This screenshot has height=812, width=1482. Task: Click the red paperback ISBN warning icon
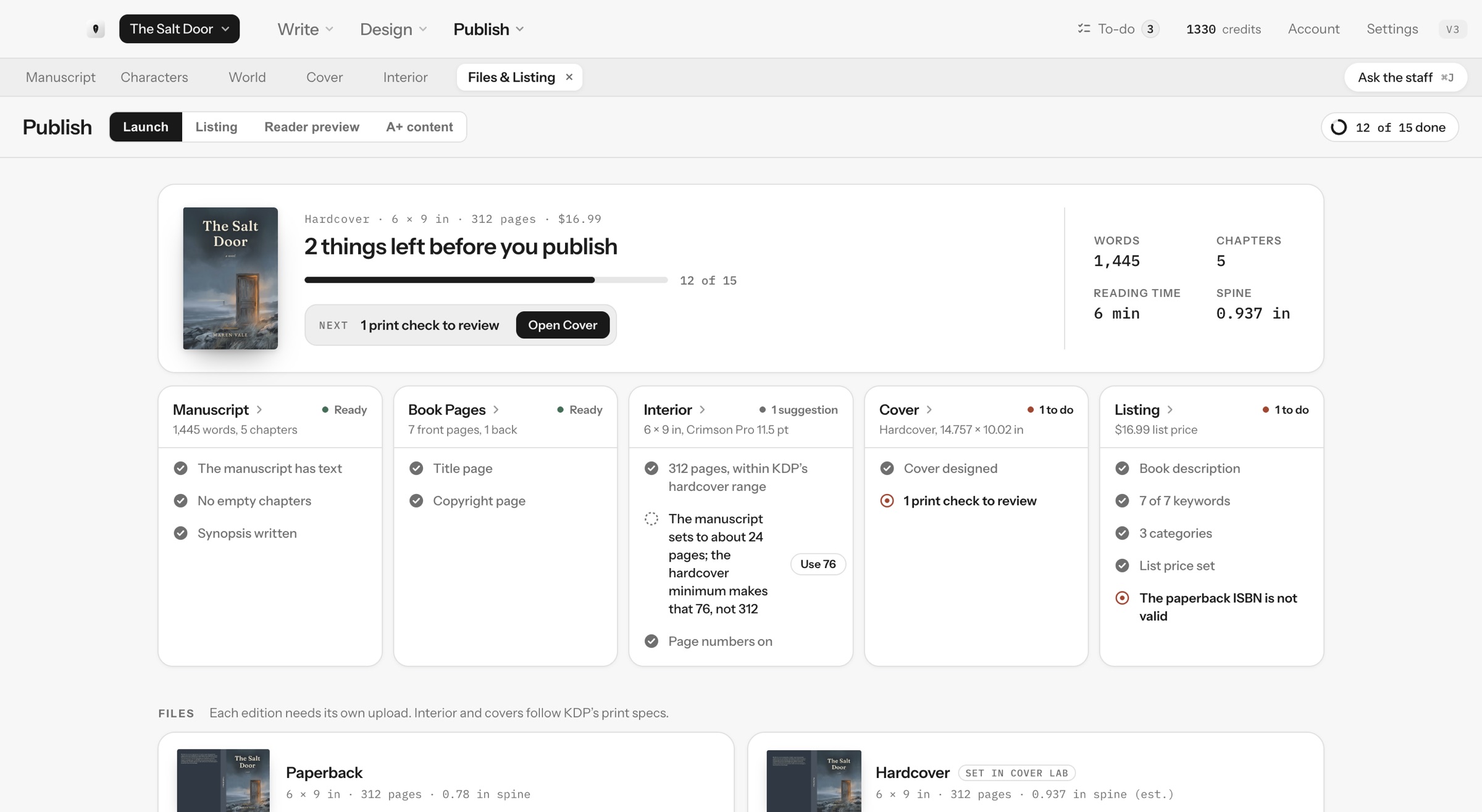[1122, 598]
